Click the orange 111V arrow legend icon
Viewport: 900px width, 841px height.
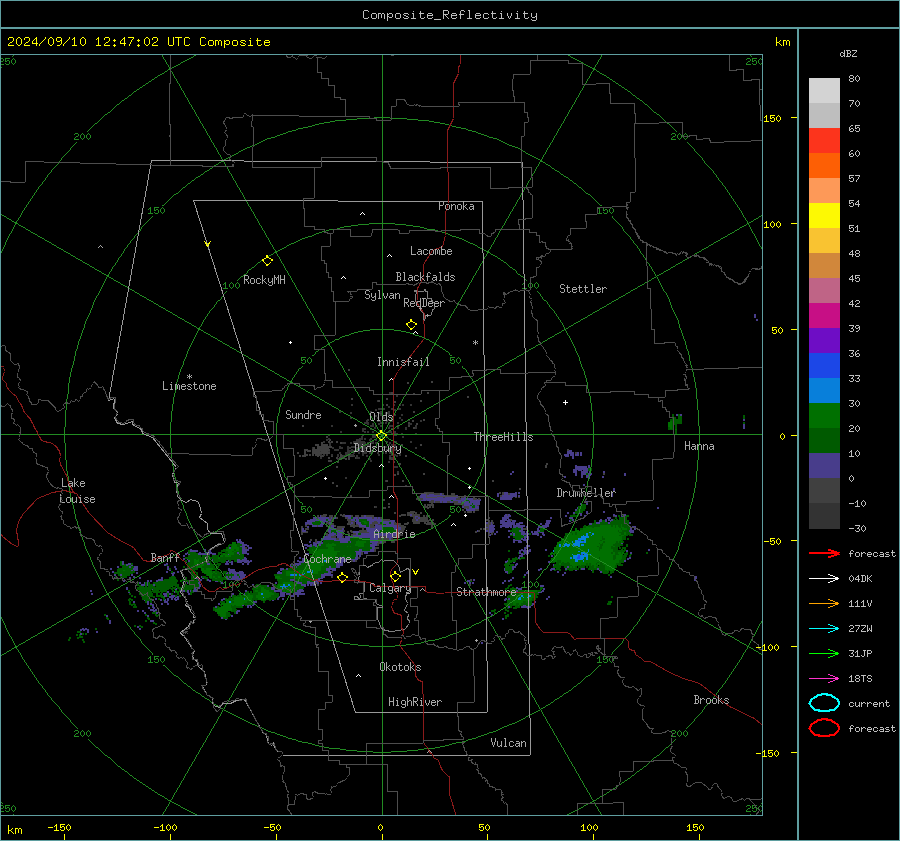[x=824, y=603]
